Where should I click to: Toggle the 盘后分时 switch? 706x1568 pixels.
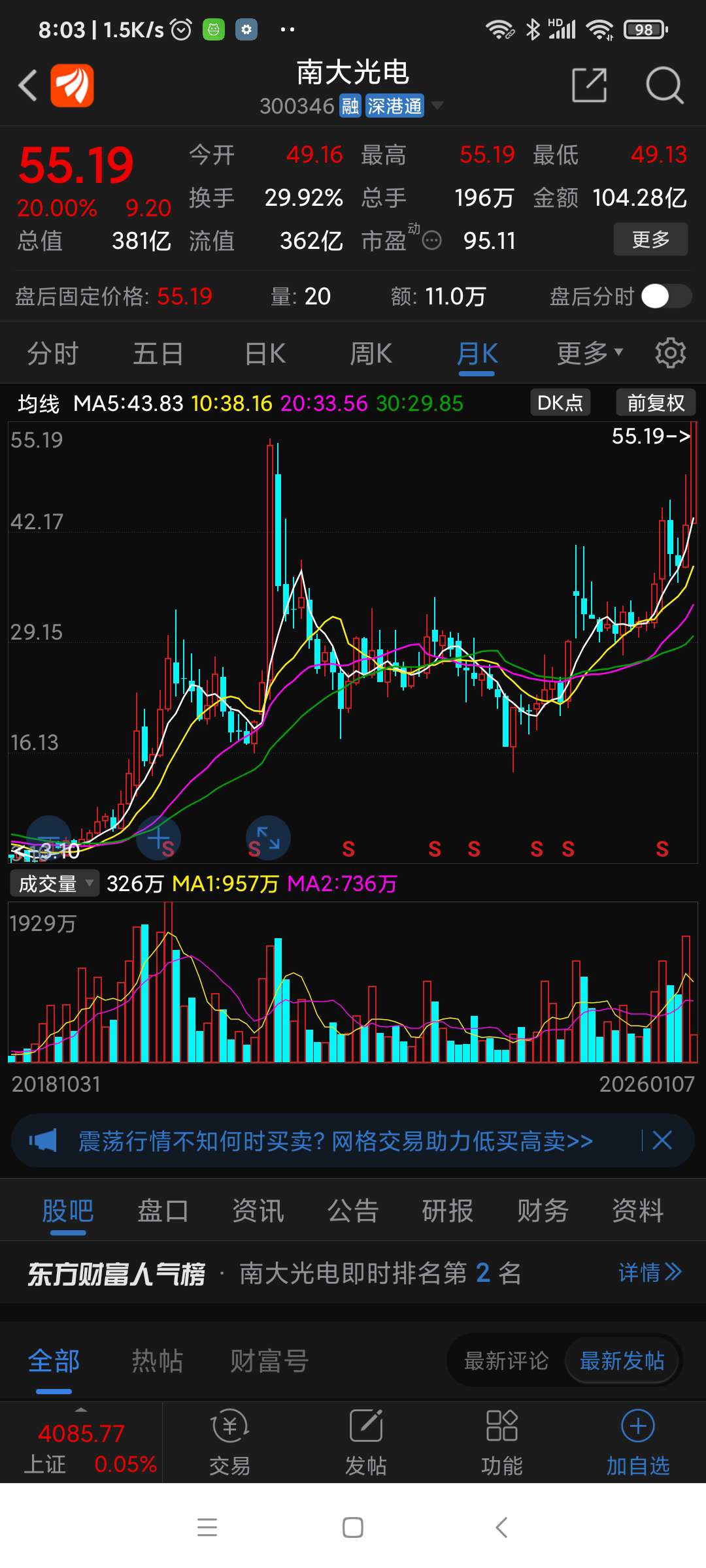coord(666,296)
